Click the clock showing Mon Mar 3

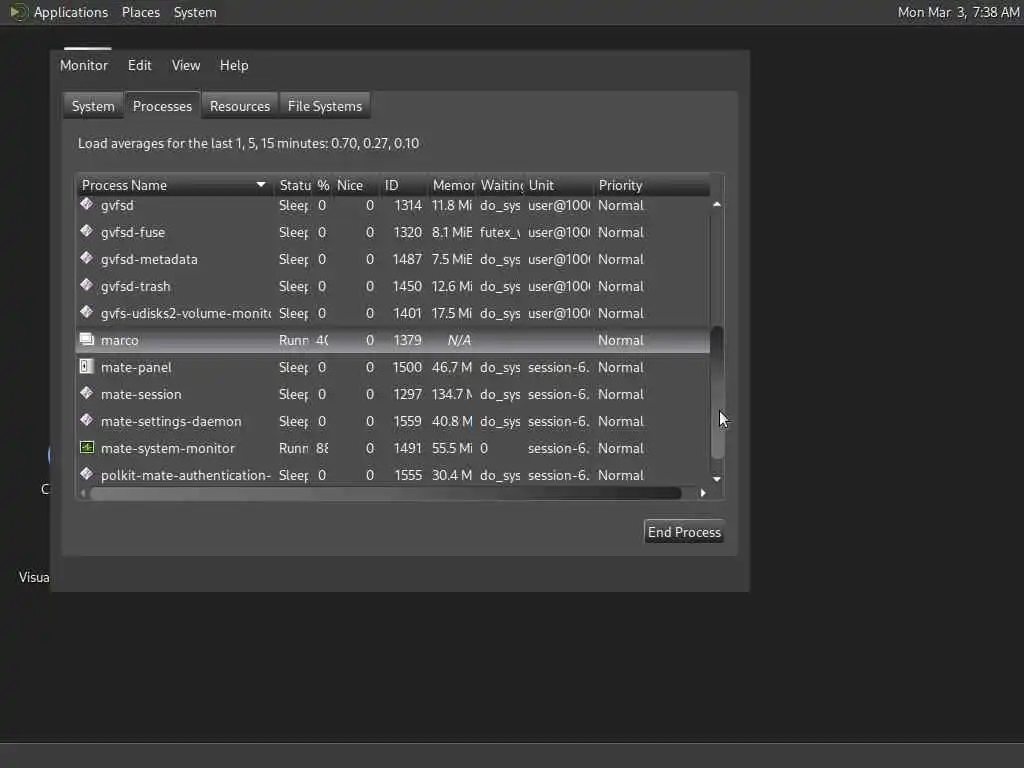pos(958,12)
